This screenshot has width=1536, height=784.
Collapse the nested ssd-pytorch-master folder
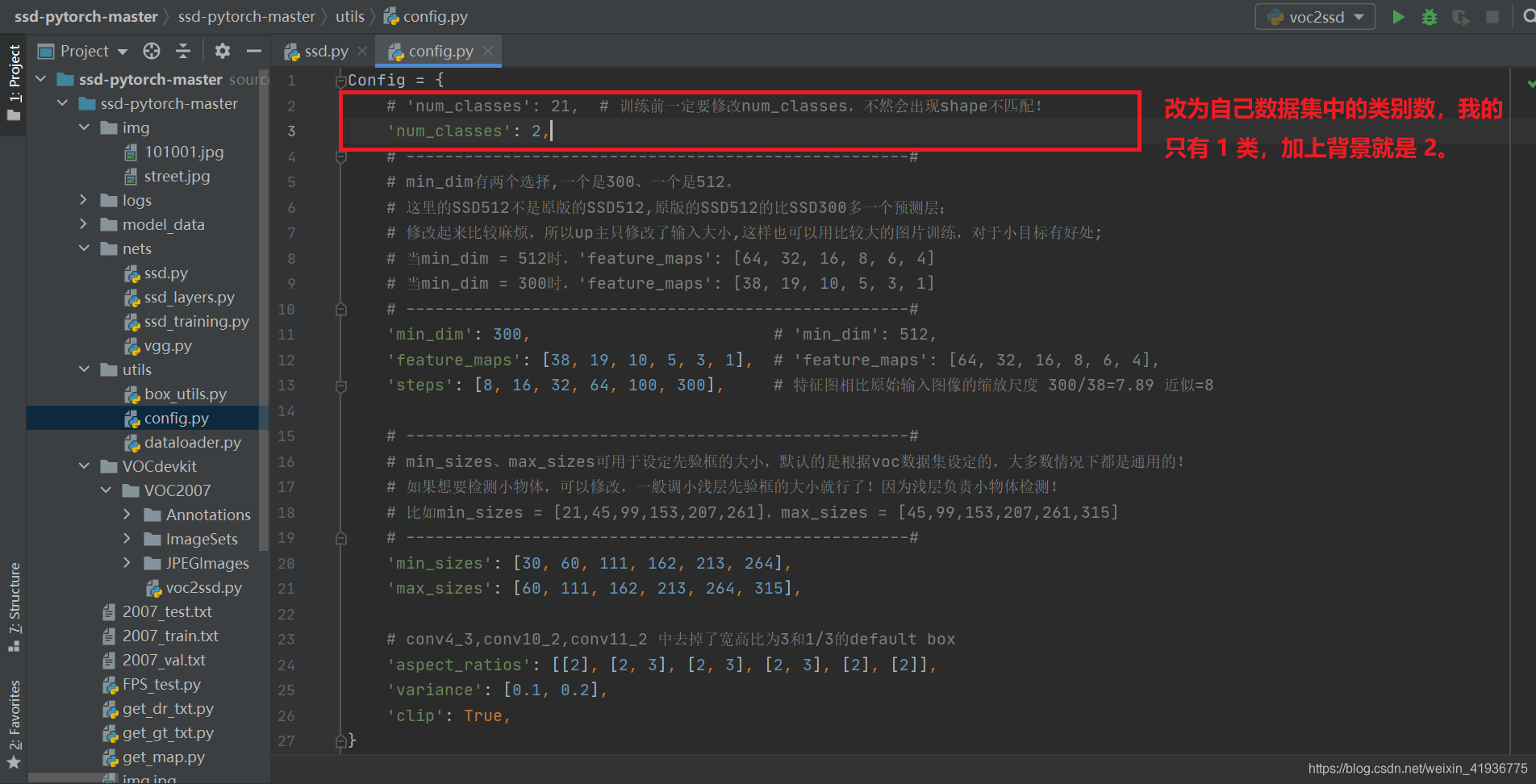point(63,104)
